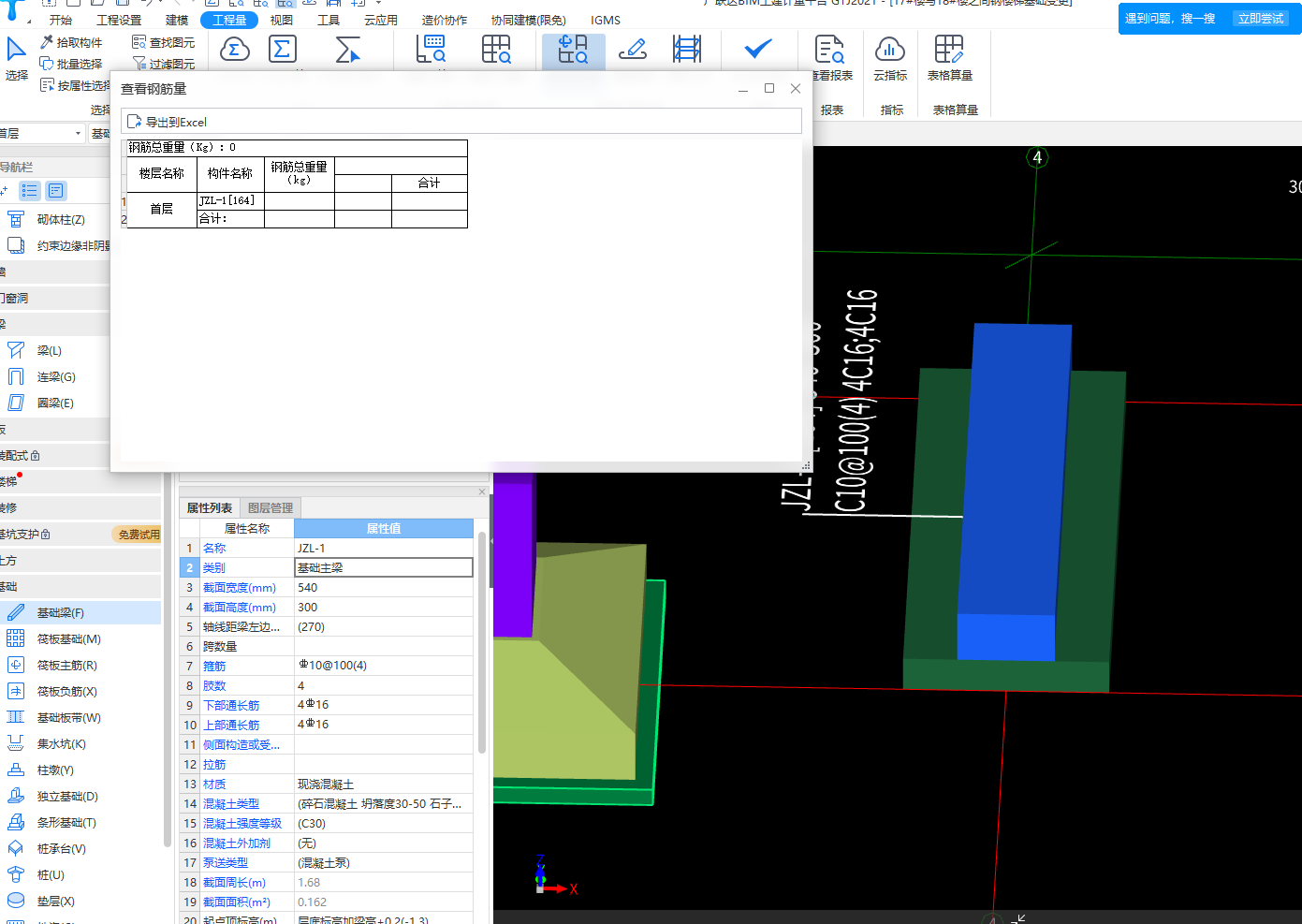The width and height of the screenshot is (1302, 924).
Task: Click the 截面宽度 value 540
Action: [384, 587]
